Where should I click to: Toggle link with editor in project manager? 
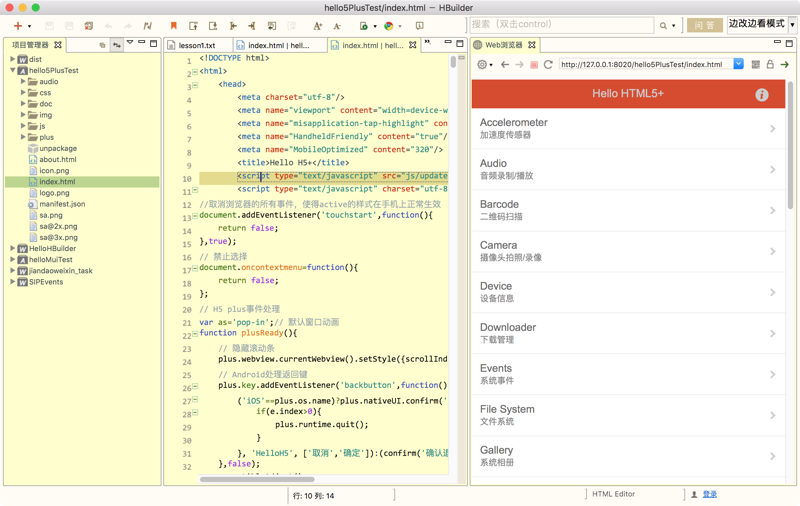(117, 45)
